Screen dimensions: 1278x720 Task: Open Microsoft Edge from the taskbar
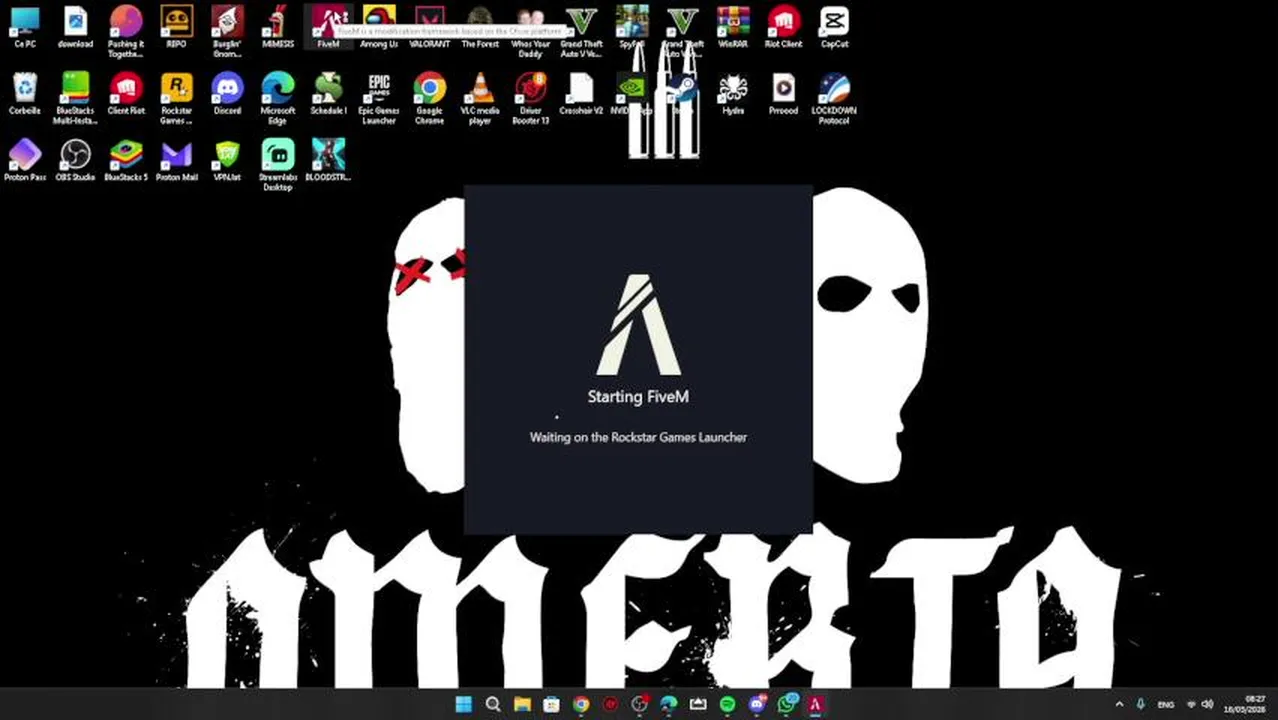coord(669,705)
